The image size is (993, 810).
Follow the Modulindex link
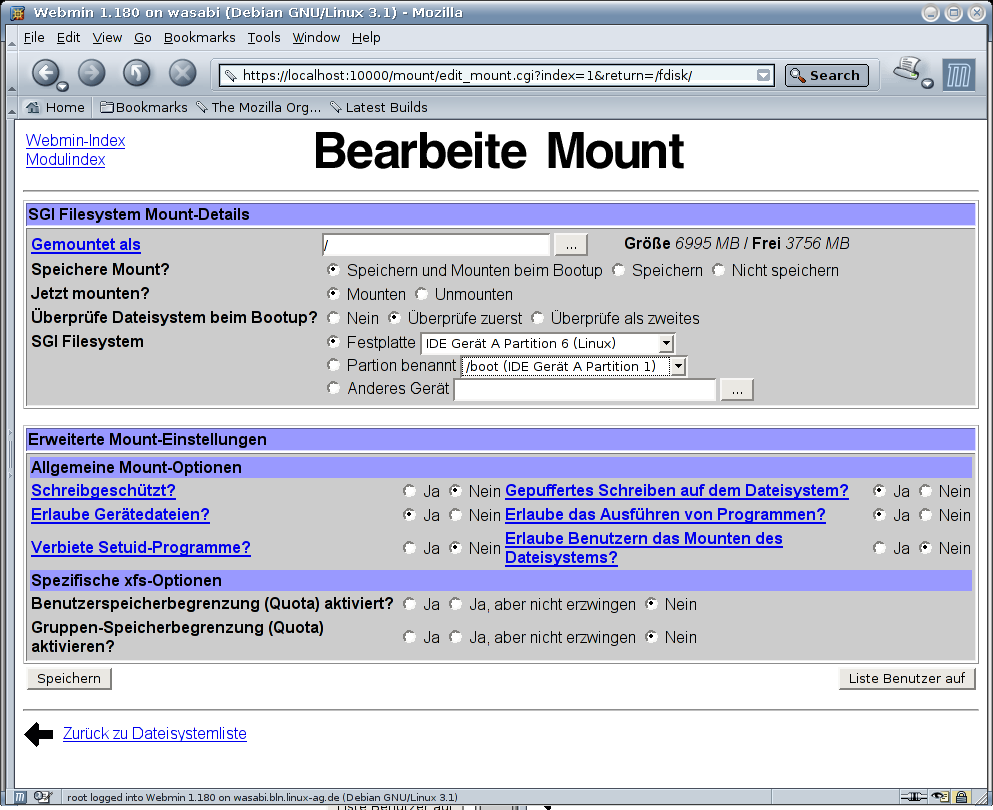[x=65, y=160]
